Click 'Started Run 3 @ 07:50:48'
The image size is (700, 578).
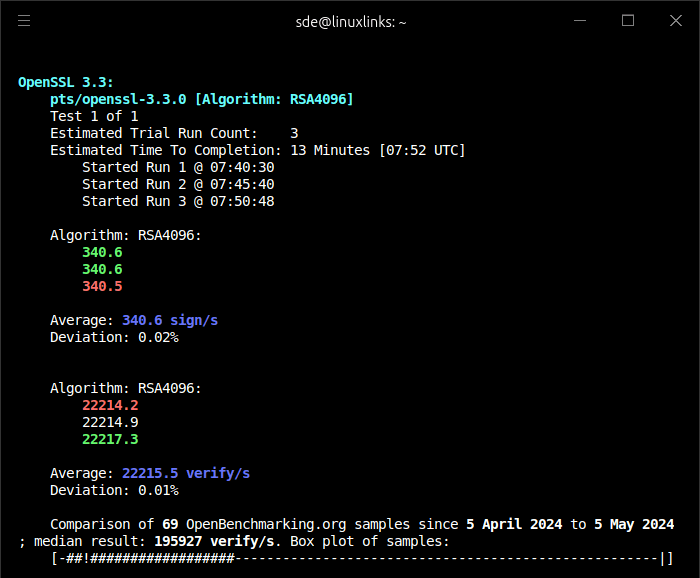click(178, 201)
